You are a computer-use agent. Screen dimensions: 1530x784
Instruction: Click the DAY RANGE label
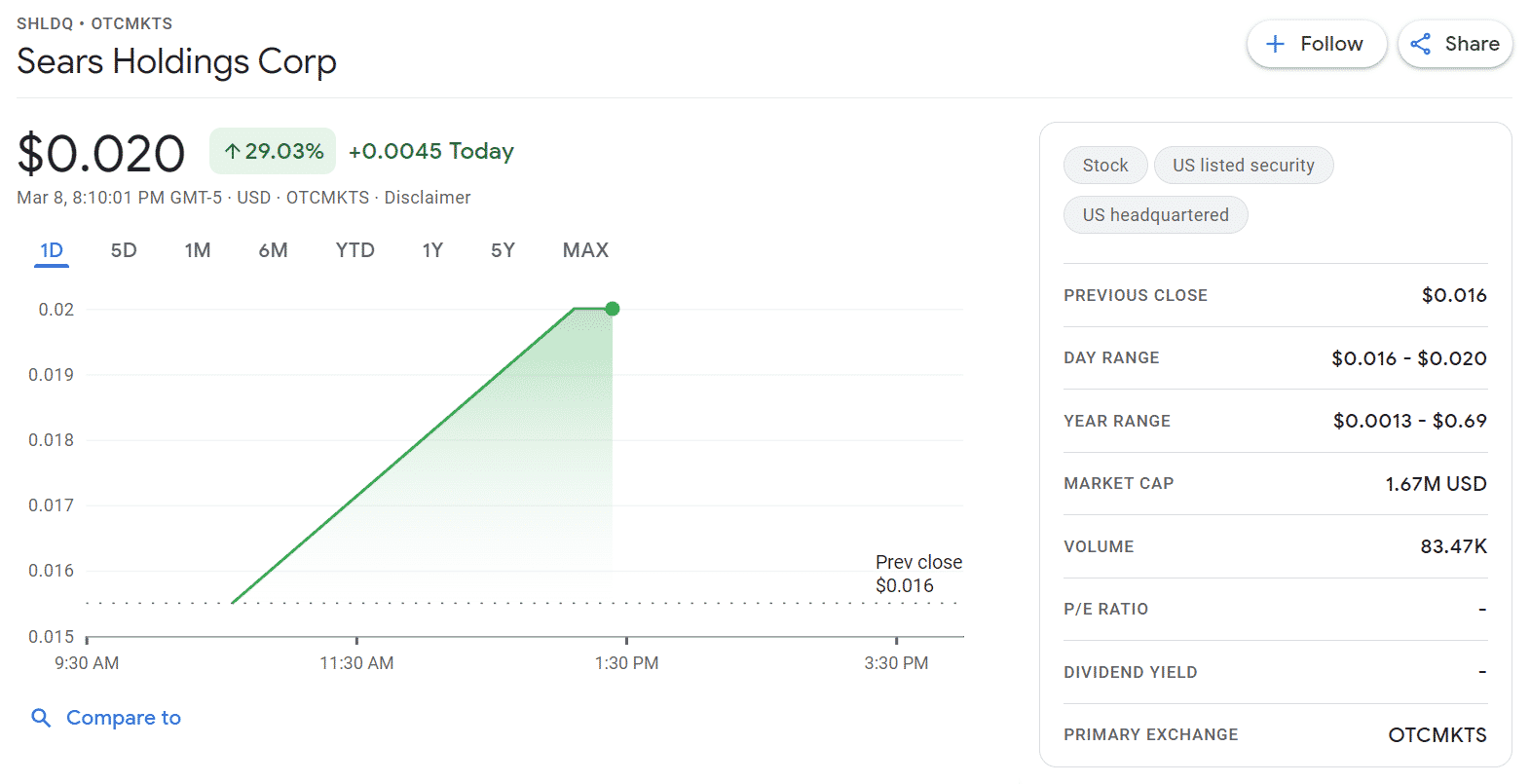(x=1111, y=358)
